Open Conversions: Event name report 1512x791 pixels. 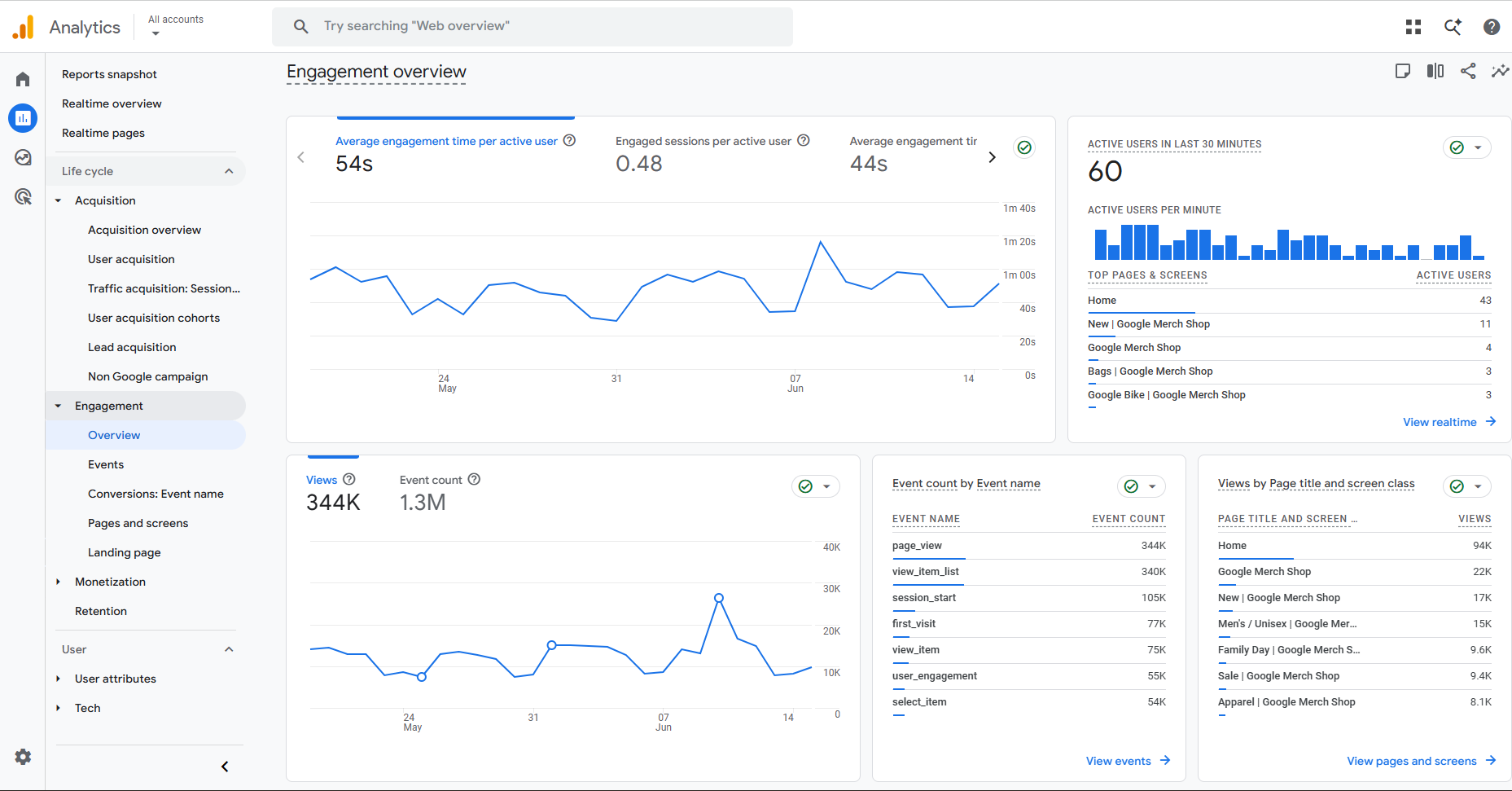point(156,494)
